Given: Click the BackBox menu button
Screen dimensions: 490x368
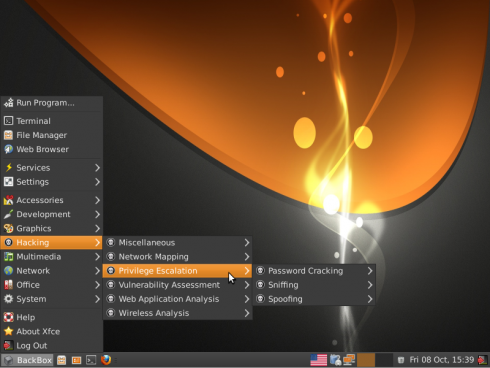Looking at the screenshot, I should click(x=27, y=360).
